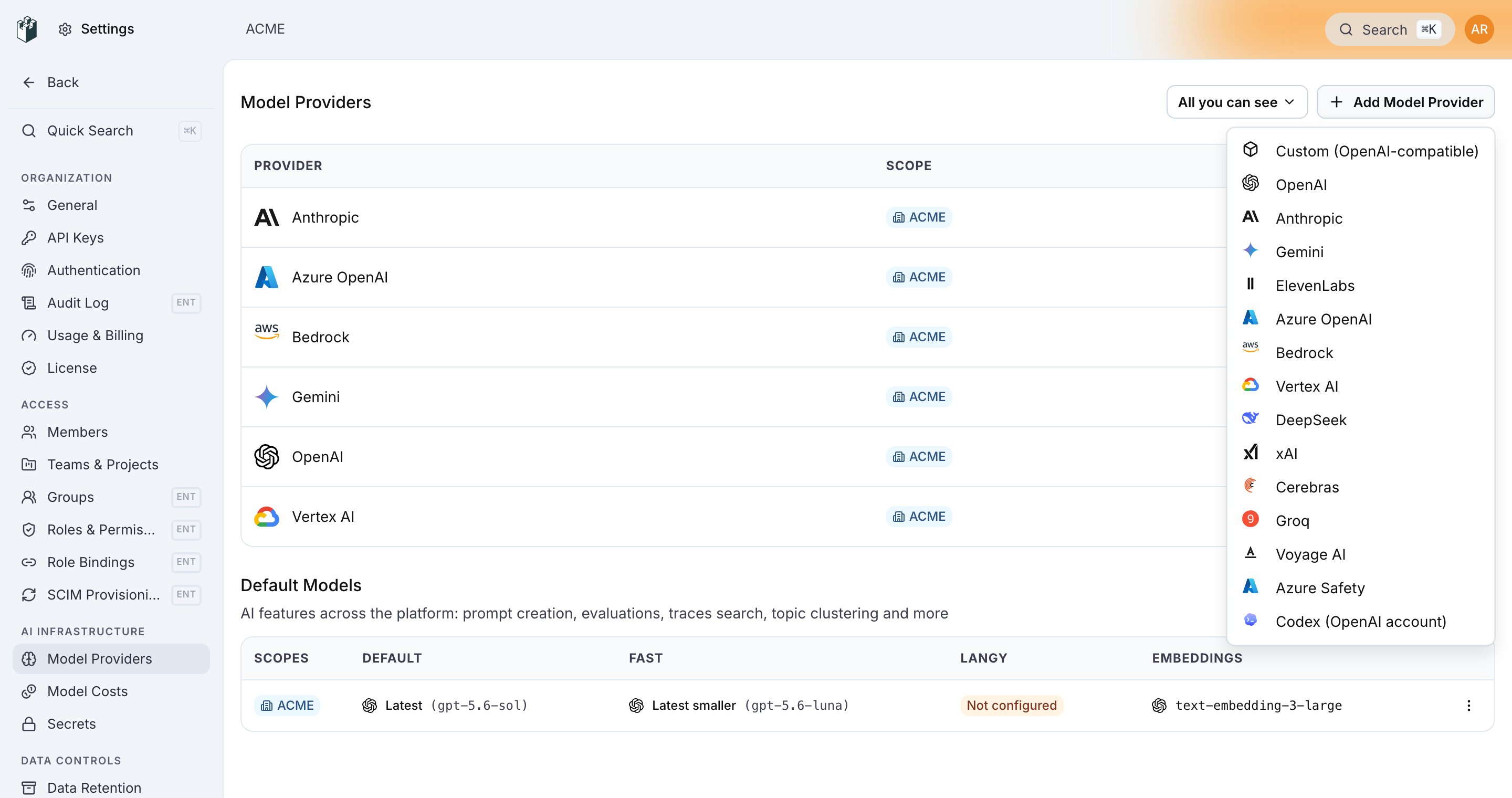This screenshot has height=798, width=1512.
Task: Choose ElevenLabs from the provider menu
Action: click(1360, 286)
